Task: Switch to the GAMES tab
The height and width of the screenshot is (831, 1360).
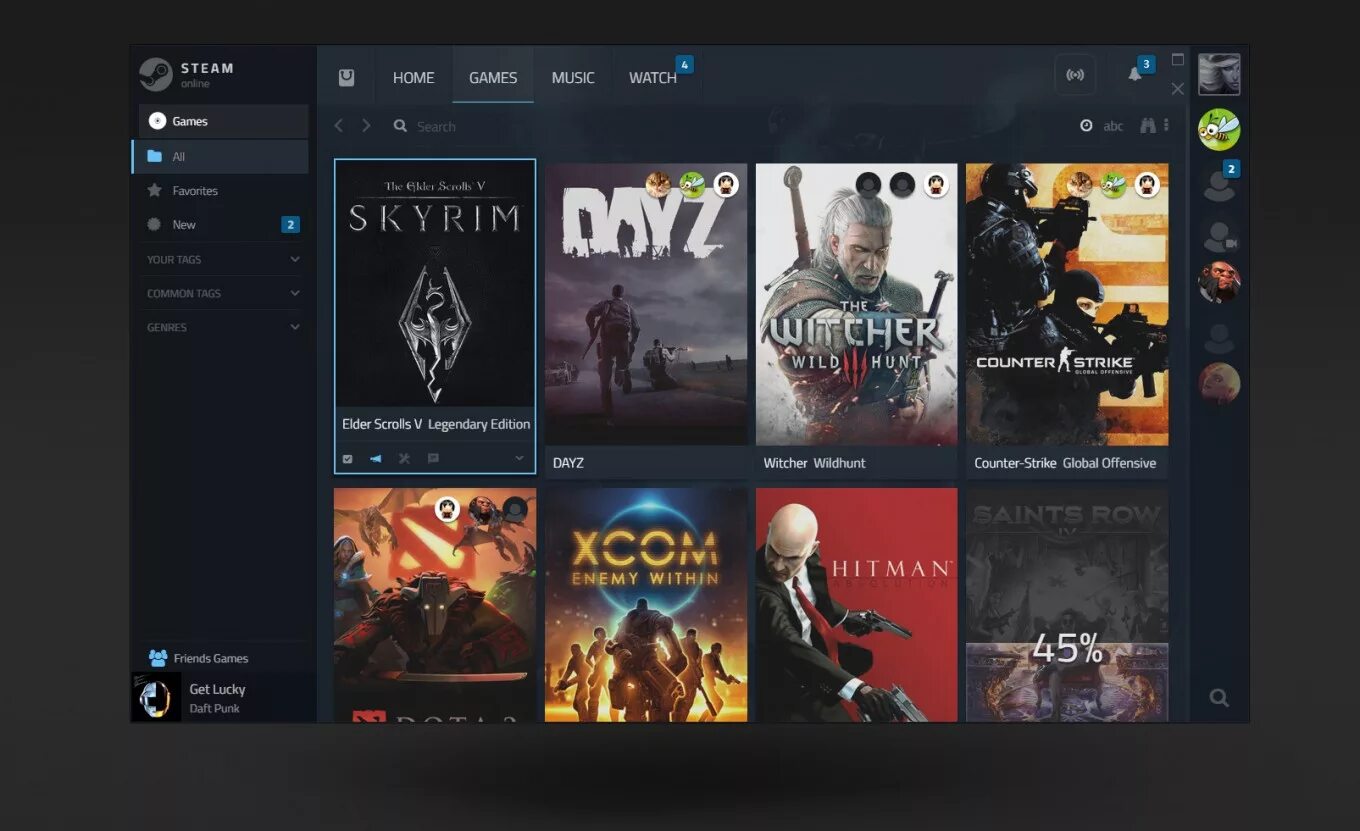Action: (x=493, y=77)
